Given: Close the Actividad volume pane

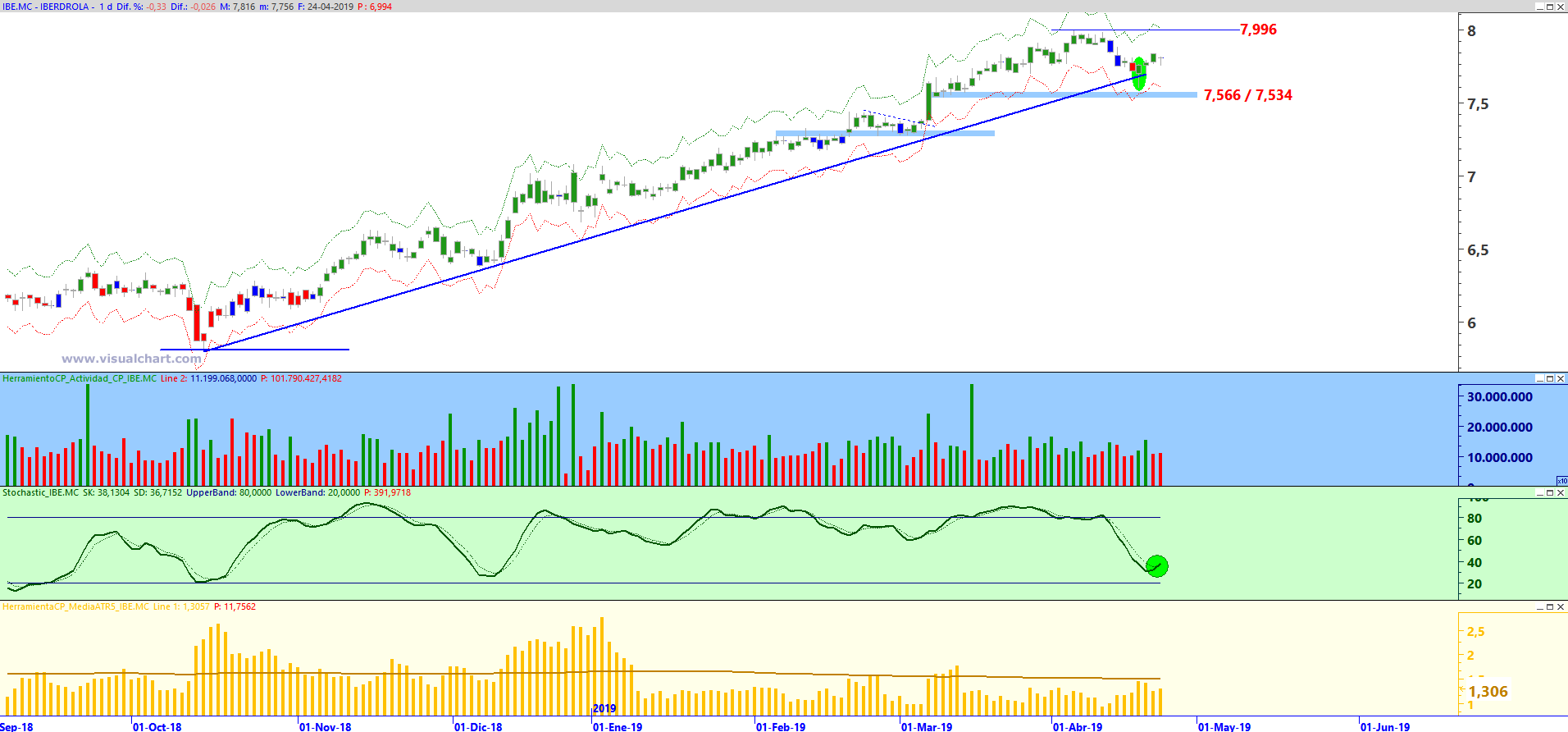Looking at the screenshot, I should 1561,378.
